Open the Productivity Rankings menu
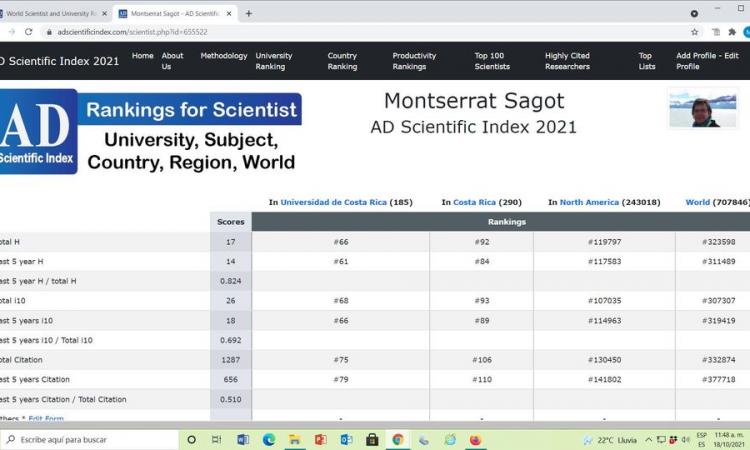 click(414, 61)
